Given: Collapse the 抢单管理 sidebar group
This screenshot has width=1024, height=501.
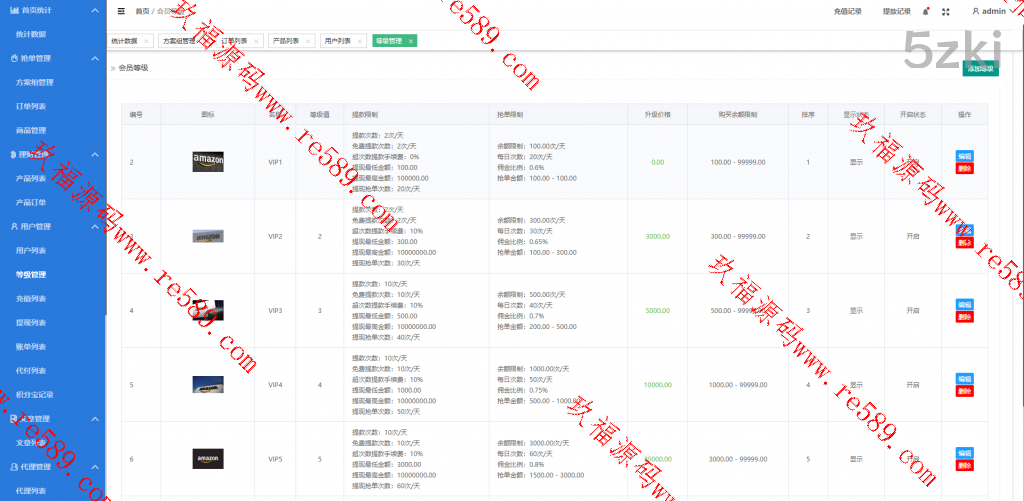Looking at the screenshot, I should pyautogui.click(x=94, y=59).
